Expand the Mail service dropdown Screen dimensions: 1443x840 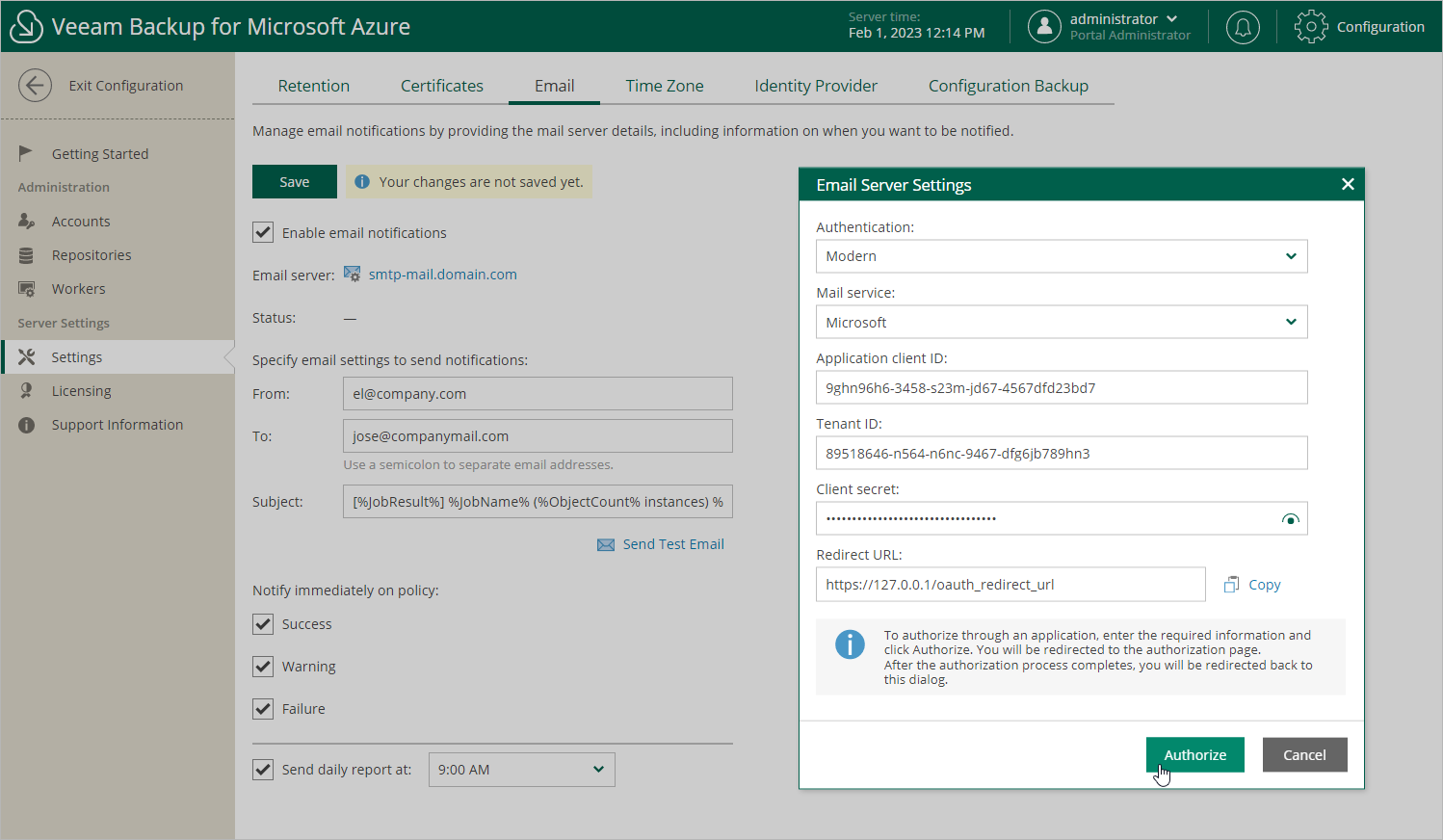point(1061,322)
